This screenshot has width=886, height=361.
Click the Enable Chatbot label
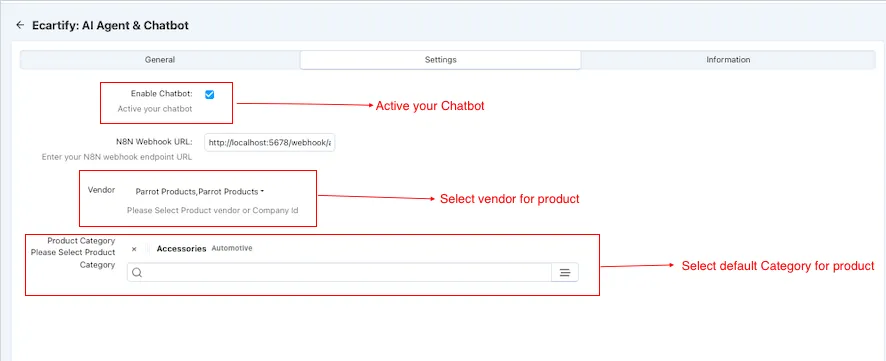(x=162, y=93)
